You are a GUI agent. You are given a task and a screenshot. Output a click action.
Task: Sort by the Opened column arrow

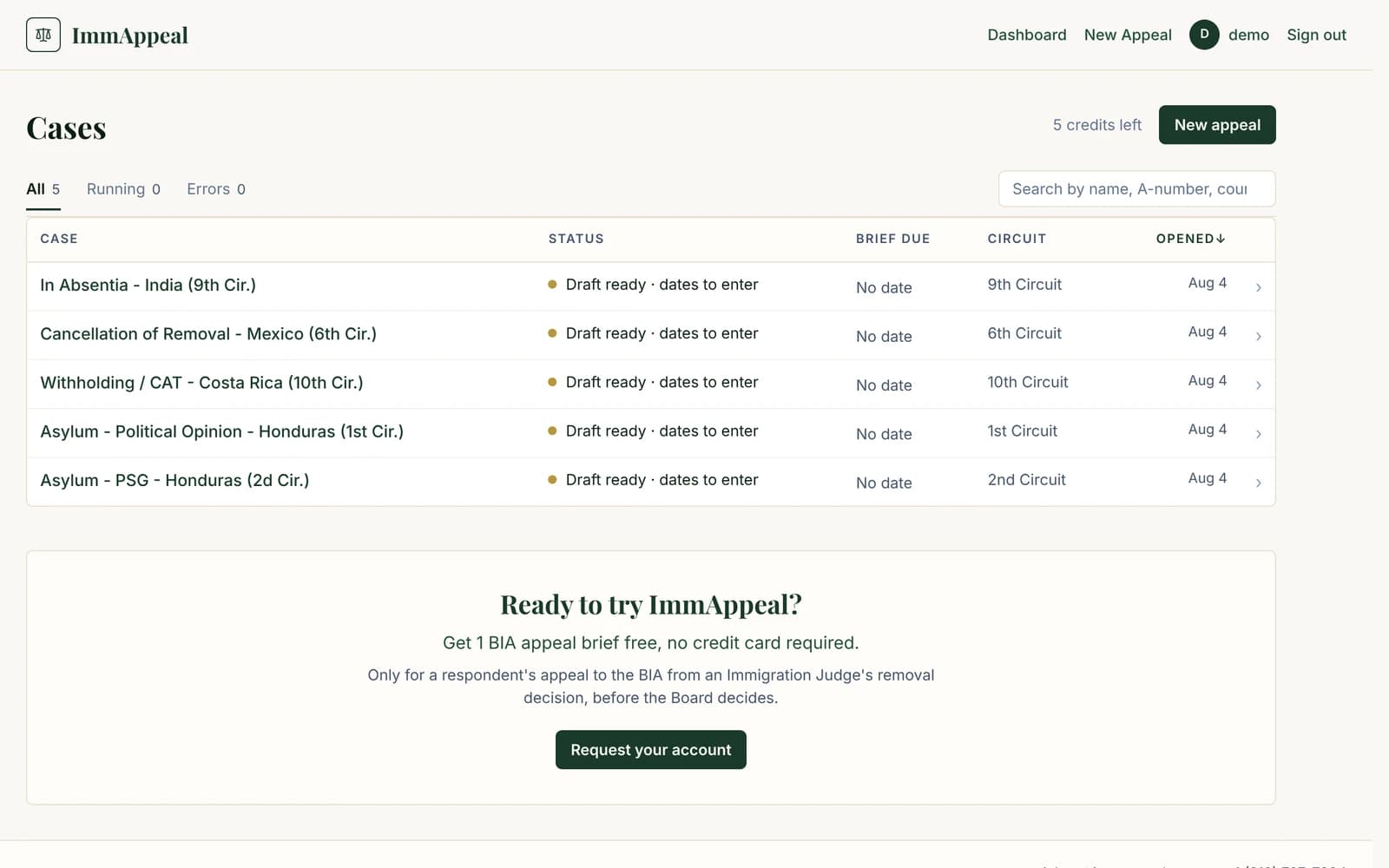coord(1221,239)
